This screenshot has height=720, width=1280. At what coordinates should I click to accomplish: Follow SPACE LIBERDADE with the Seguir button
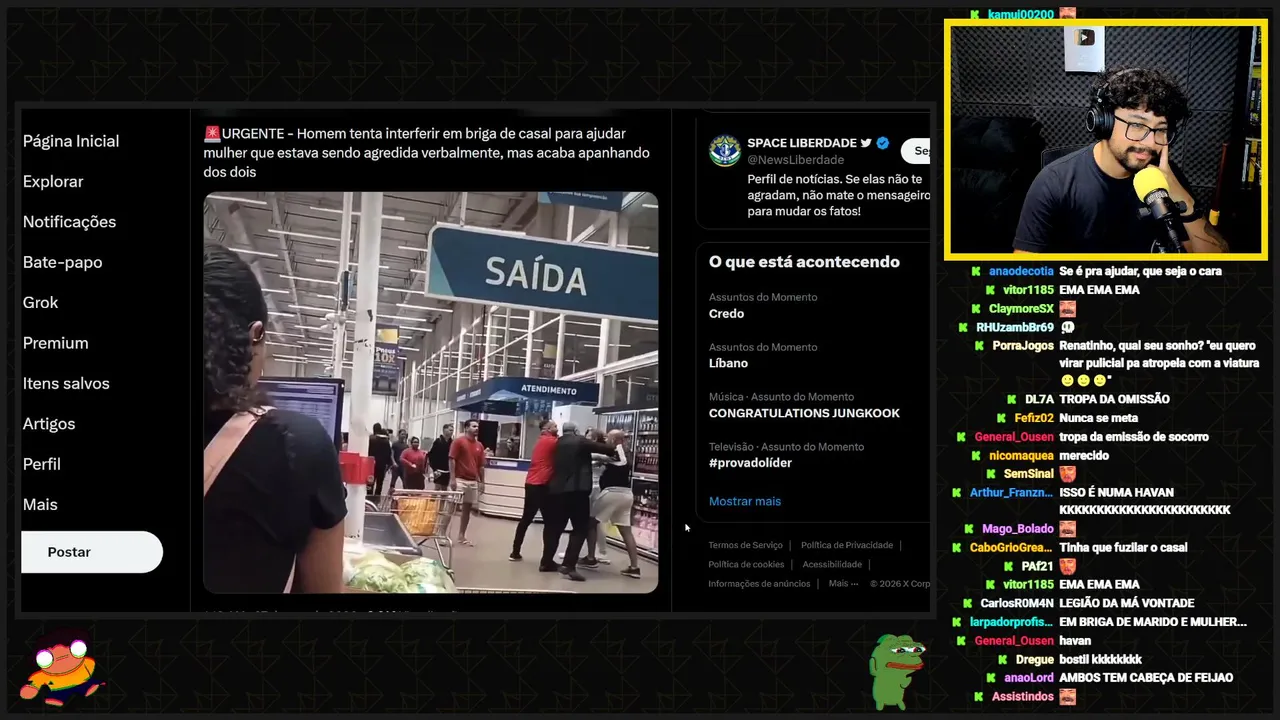(916, 151)
